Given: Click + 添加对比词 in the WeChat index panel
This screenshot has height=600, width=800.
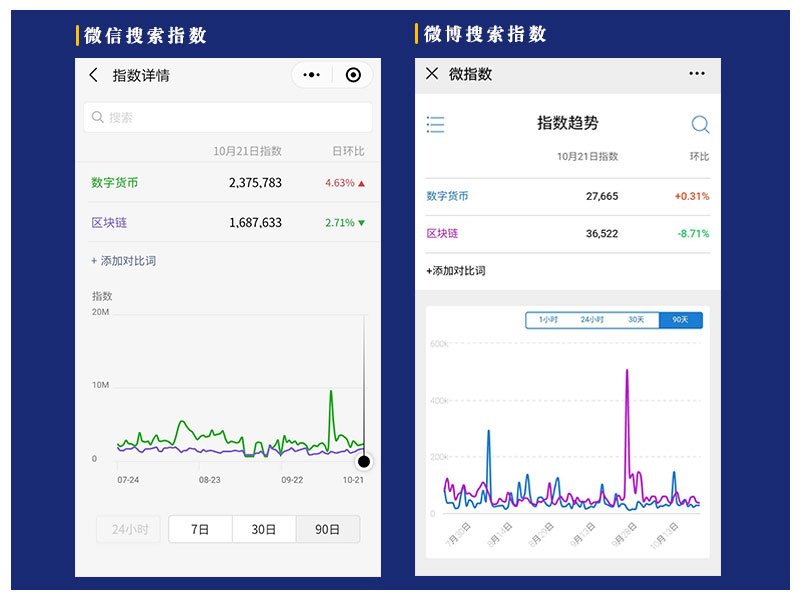Looking at the screenshot, I should click(x=123, y=261).
